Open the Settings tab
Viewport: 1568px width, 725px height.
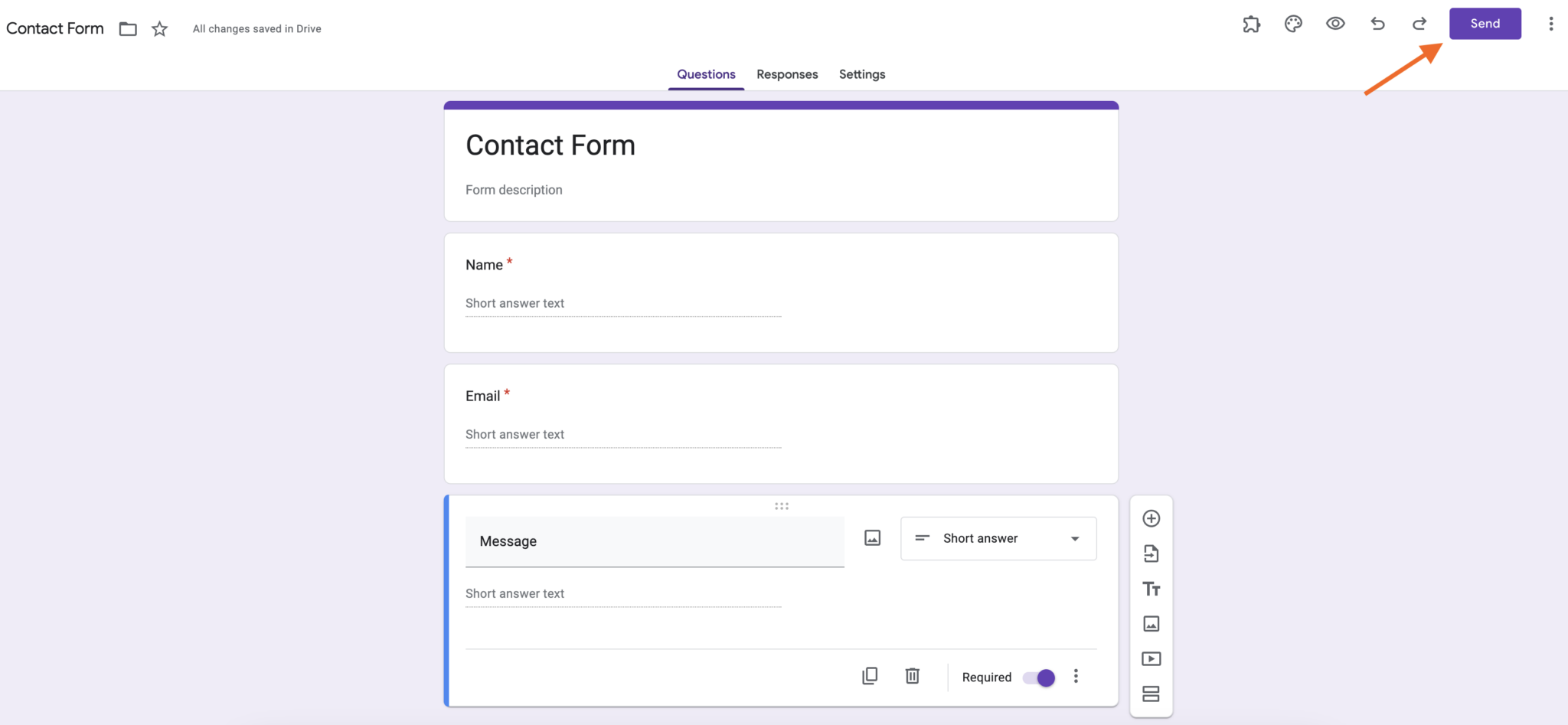pyautogui.click(x=861, y=74)
